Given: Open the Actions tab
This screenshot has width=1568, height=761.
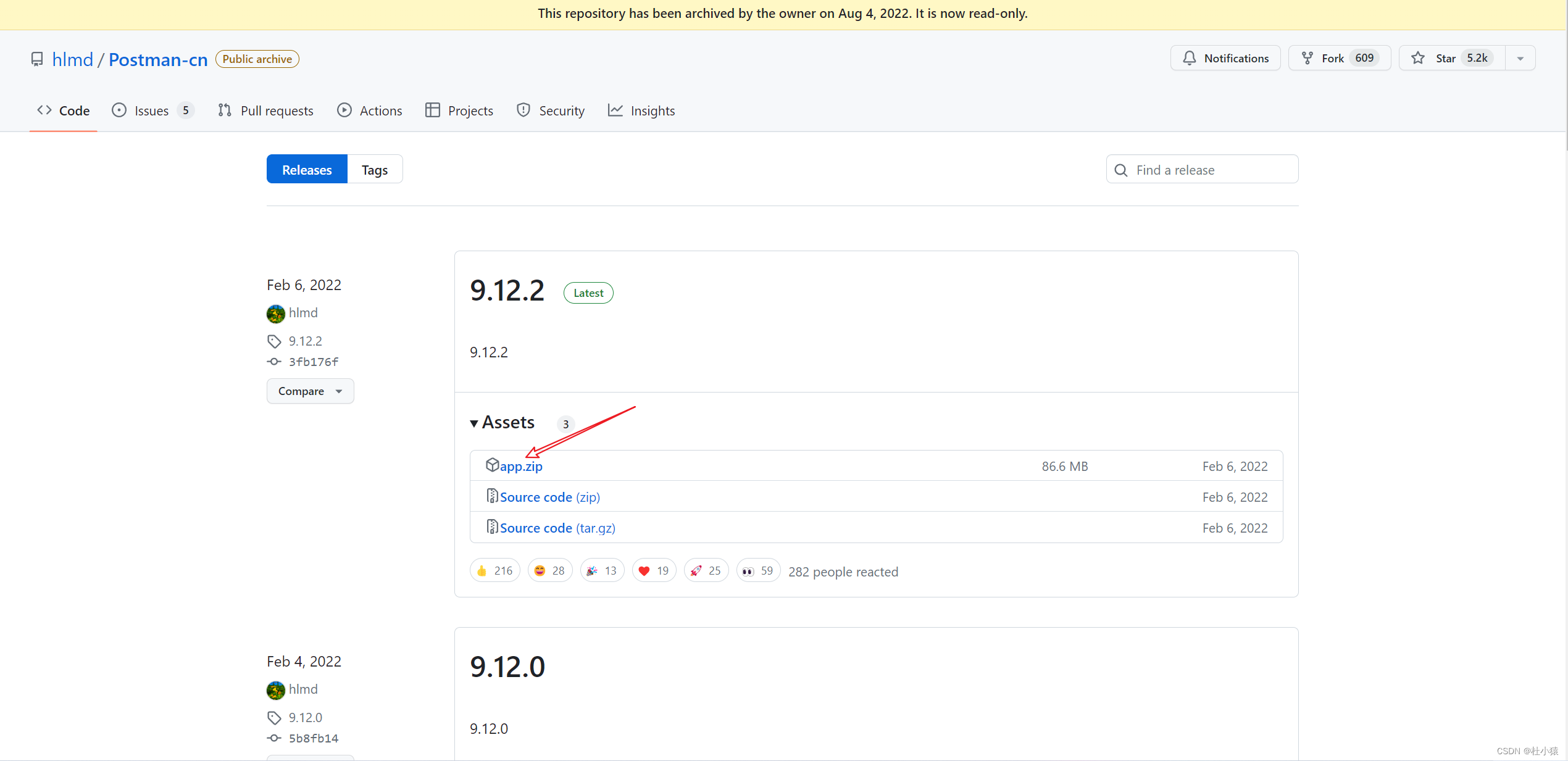Looking at the screenshot, I should coord(369,110).
